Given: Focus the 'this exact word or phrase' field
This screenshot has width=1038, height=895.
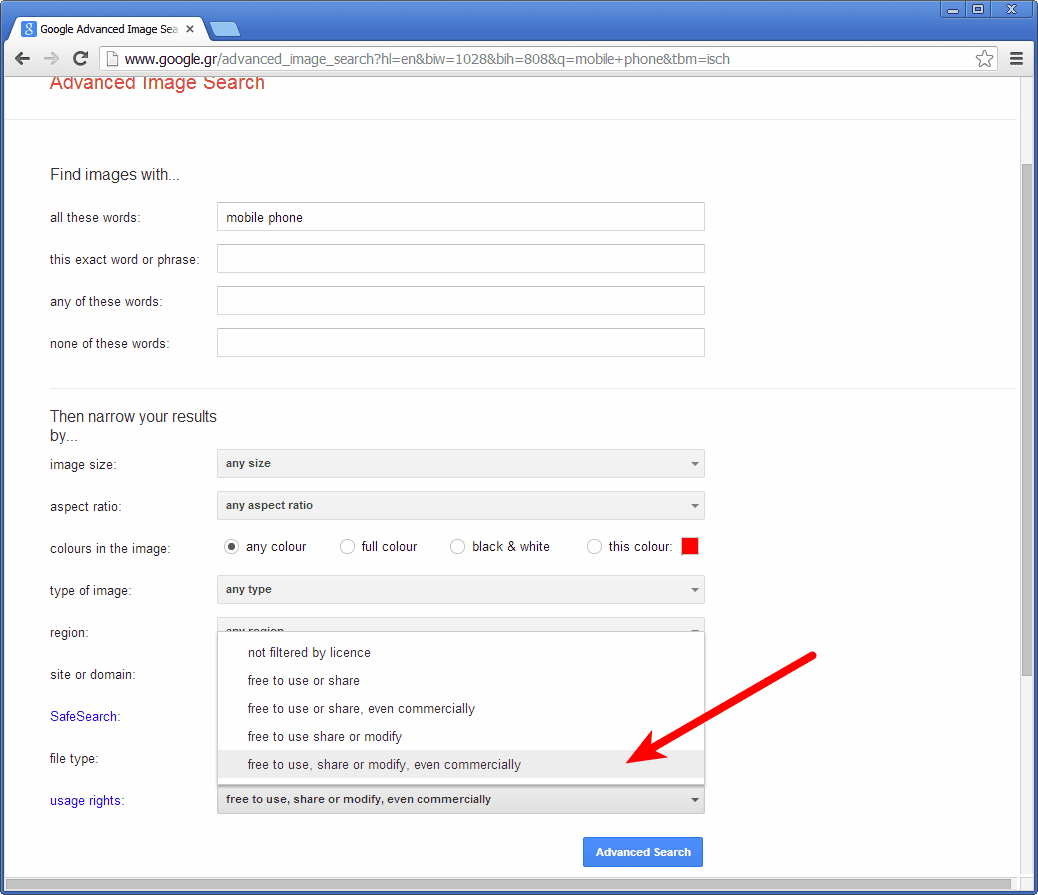Looking at the screenshot, I should (461, 259).
